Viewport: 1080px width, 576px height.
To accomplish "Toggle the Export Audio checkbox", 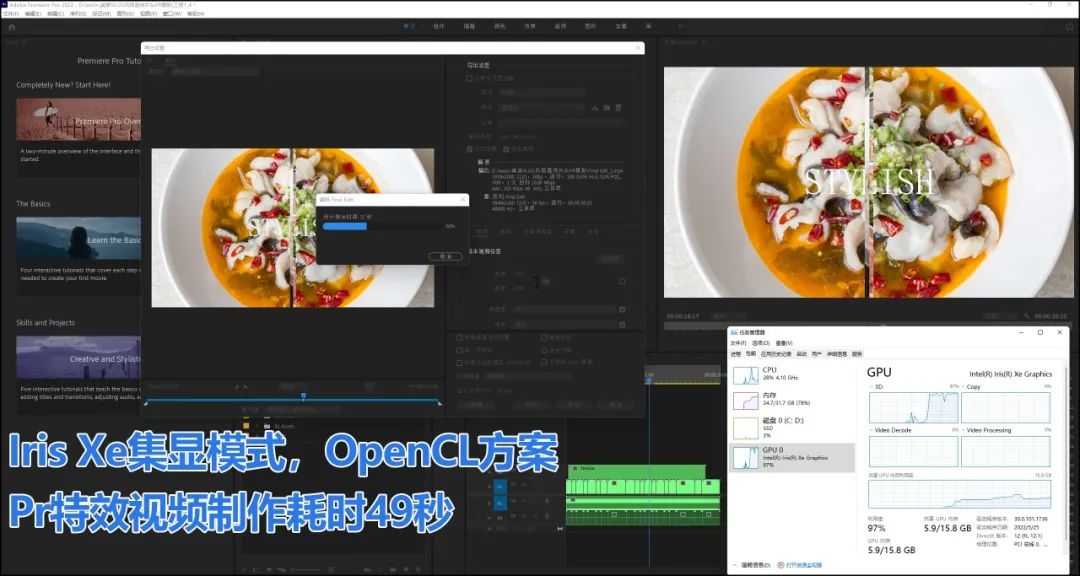I will pyautogui.click(x=506, y=149).
